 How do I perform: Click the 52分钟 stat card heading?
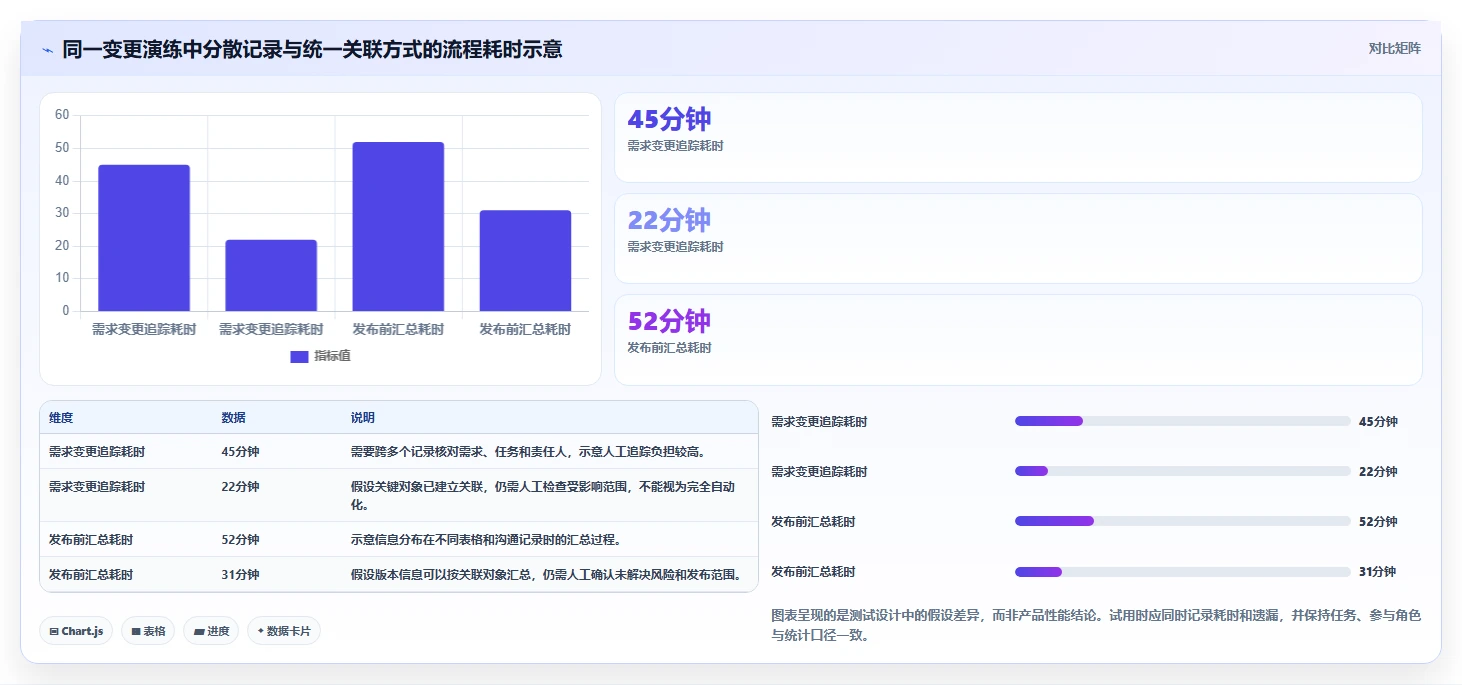tap(669, 321)
